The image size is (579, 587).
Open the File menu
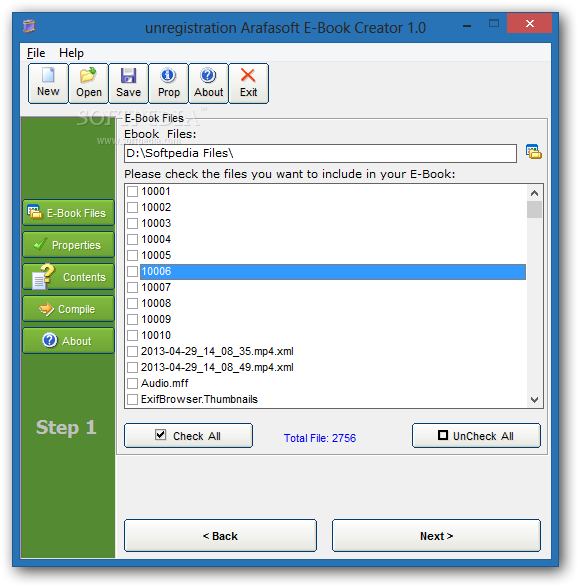[x=36, y=53]
